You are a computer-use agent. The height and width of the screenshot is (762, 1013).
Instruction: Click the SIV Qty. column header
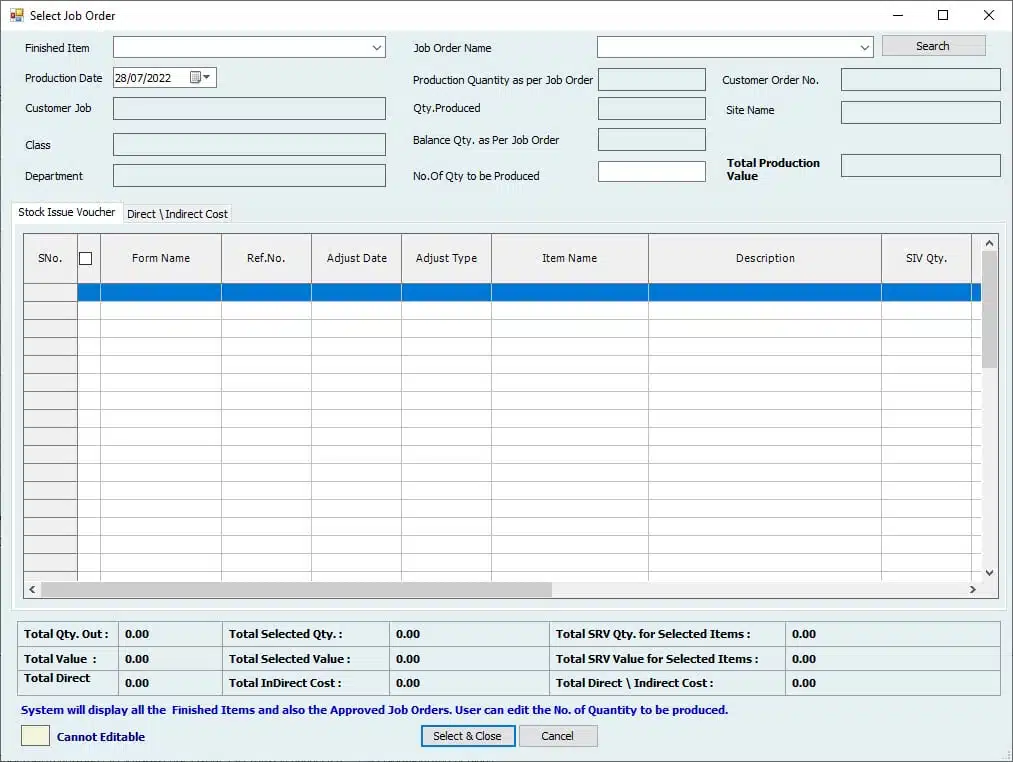tap(926, 258)
